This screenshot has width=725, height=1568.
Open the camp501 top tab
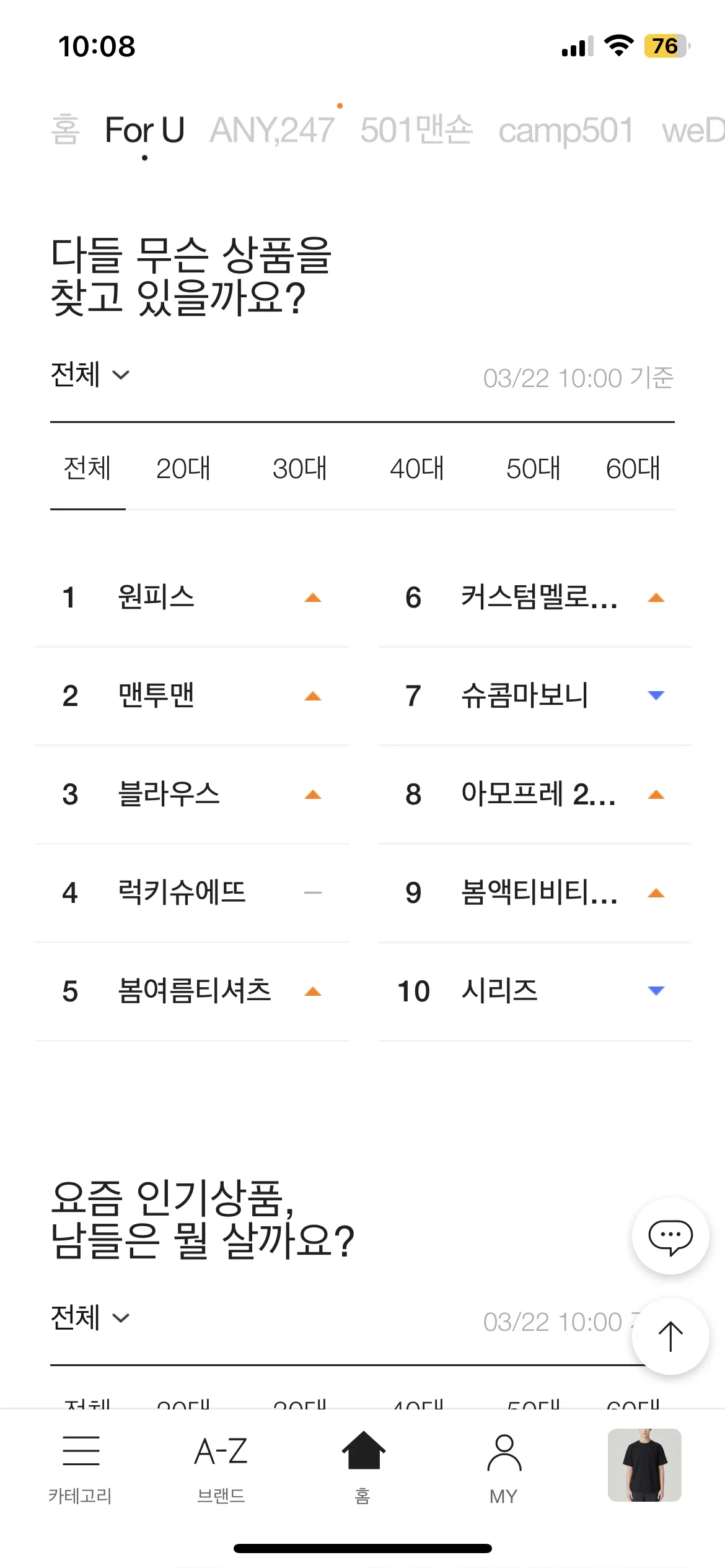click(x=566, y=131)
